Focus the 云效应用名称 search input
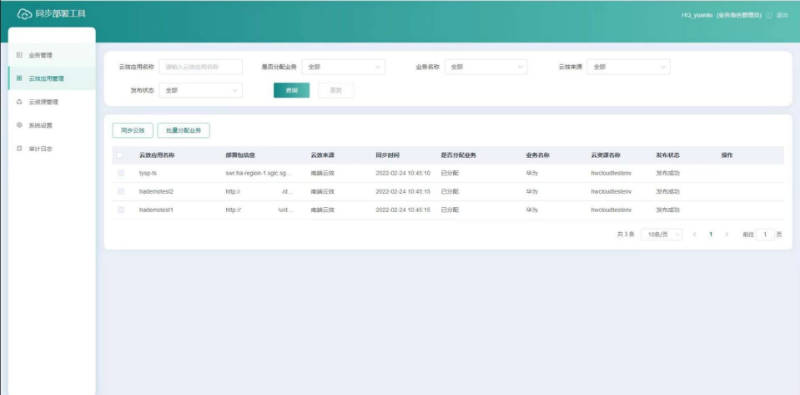800x395 pixels. [x=201, y=67]
